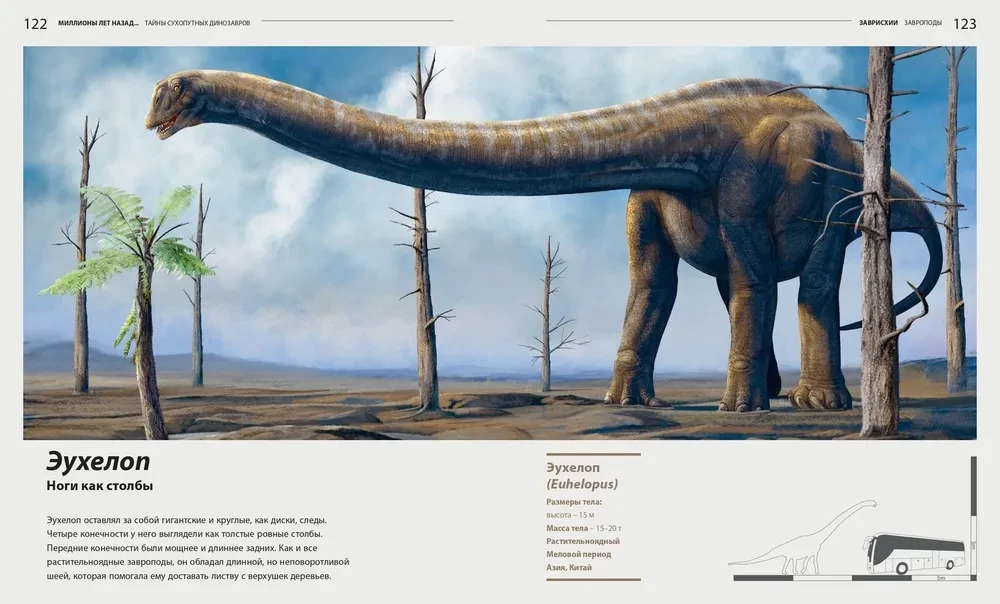
Task: Click the paragraph line starting 'шеей, которая помогала'
Action: point(189,577)
